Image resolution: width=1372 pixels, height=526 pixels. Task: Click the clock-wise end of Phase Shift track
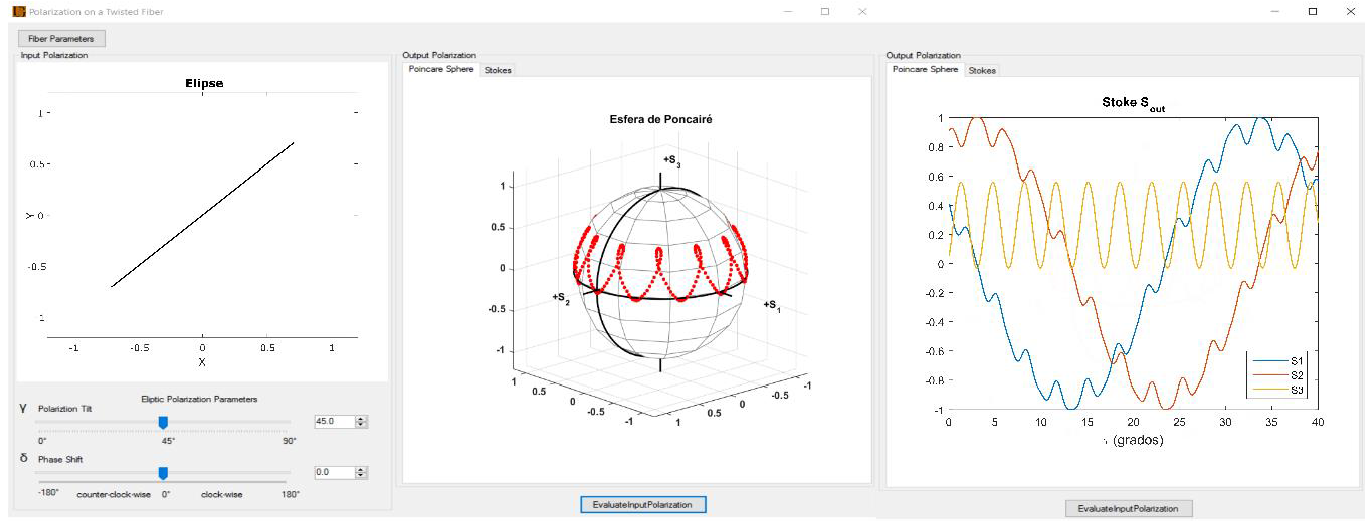[x=289, y=472]
